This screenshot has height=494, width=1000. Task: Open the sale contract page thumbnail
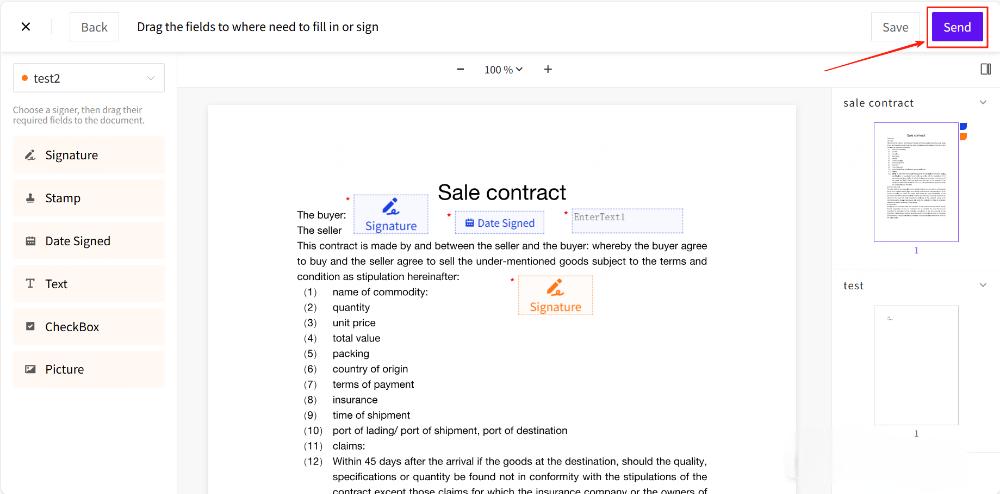pyautogui.click(x=916, y=182)
